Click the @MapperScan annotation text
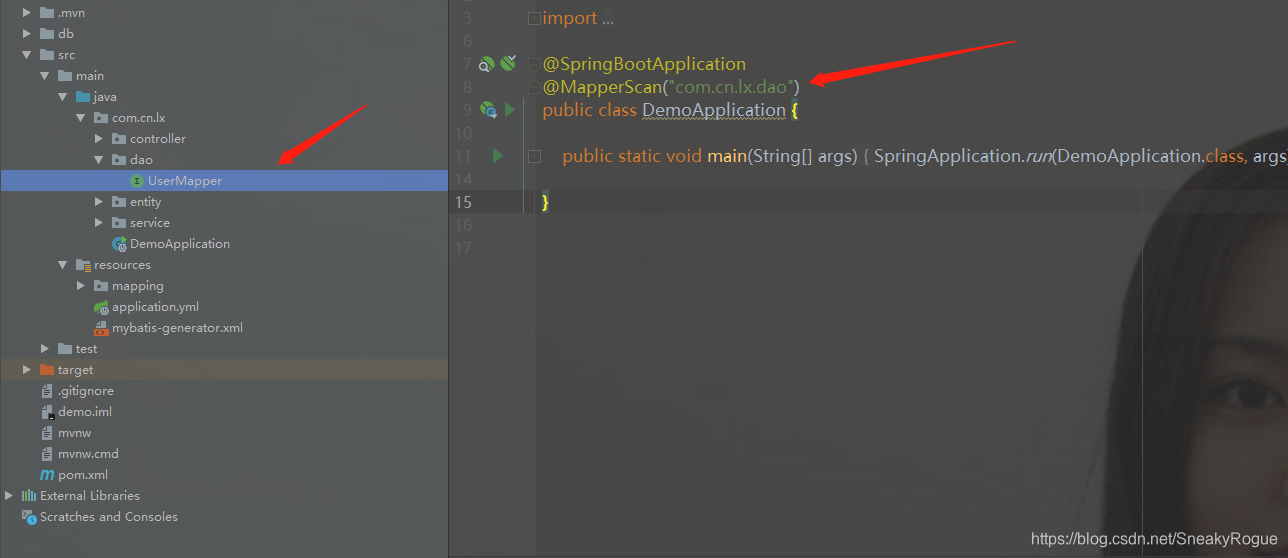Image resolution: width=1288 pixels, height=558 pixels. click(x=602, y=87)
